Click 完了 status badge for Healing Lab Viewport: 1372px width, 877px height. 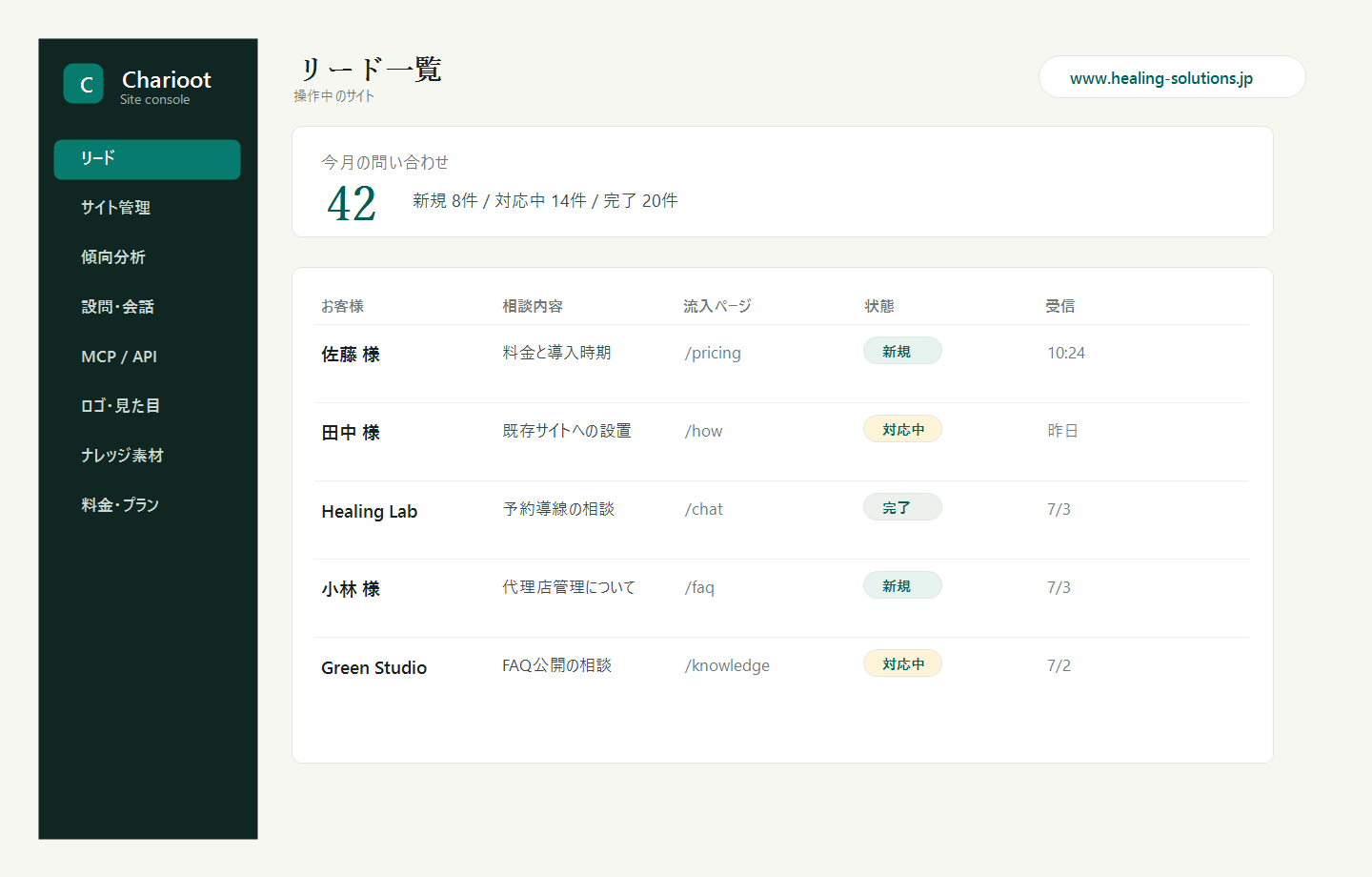902,507
